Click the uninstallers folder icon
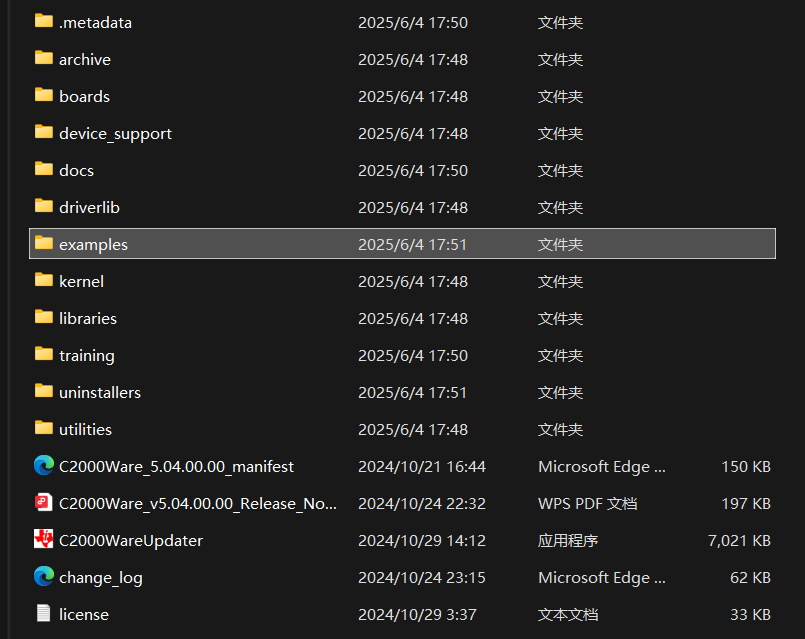This screenshot has height=639, width=805. pyautogui.click(x=44, y=391)
